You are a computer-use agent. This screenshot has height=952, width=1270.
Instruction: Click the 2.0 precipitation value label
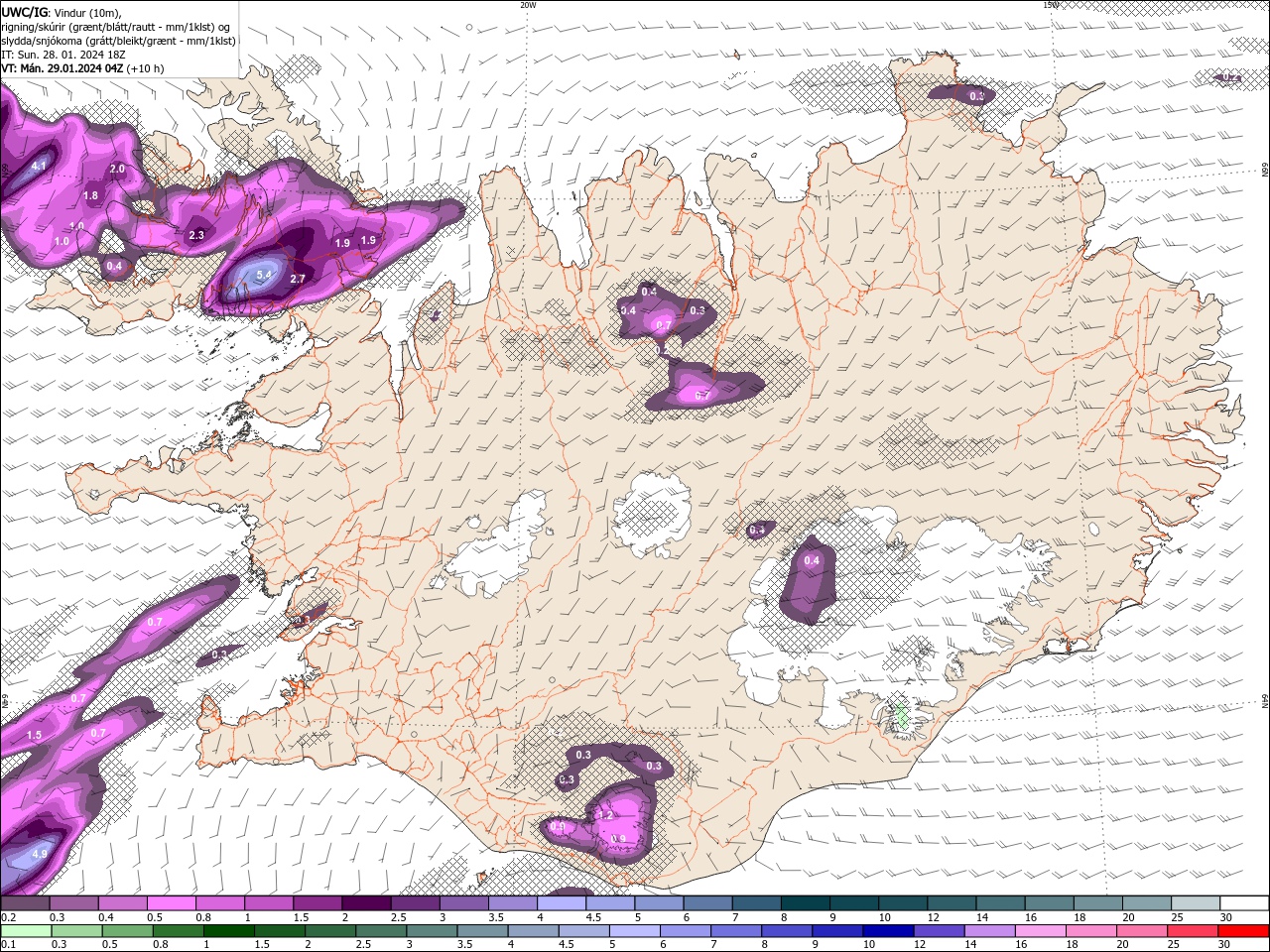tap(117, 169)
